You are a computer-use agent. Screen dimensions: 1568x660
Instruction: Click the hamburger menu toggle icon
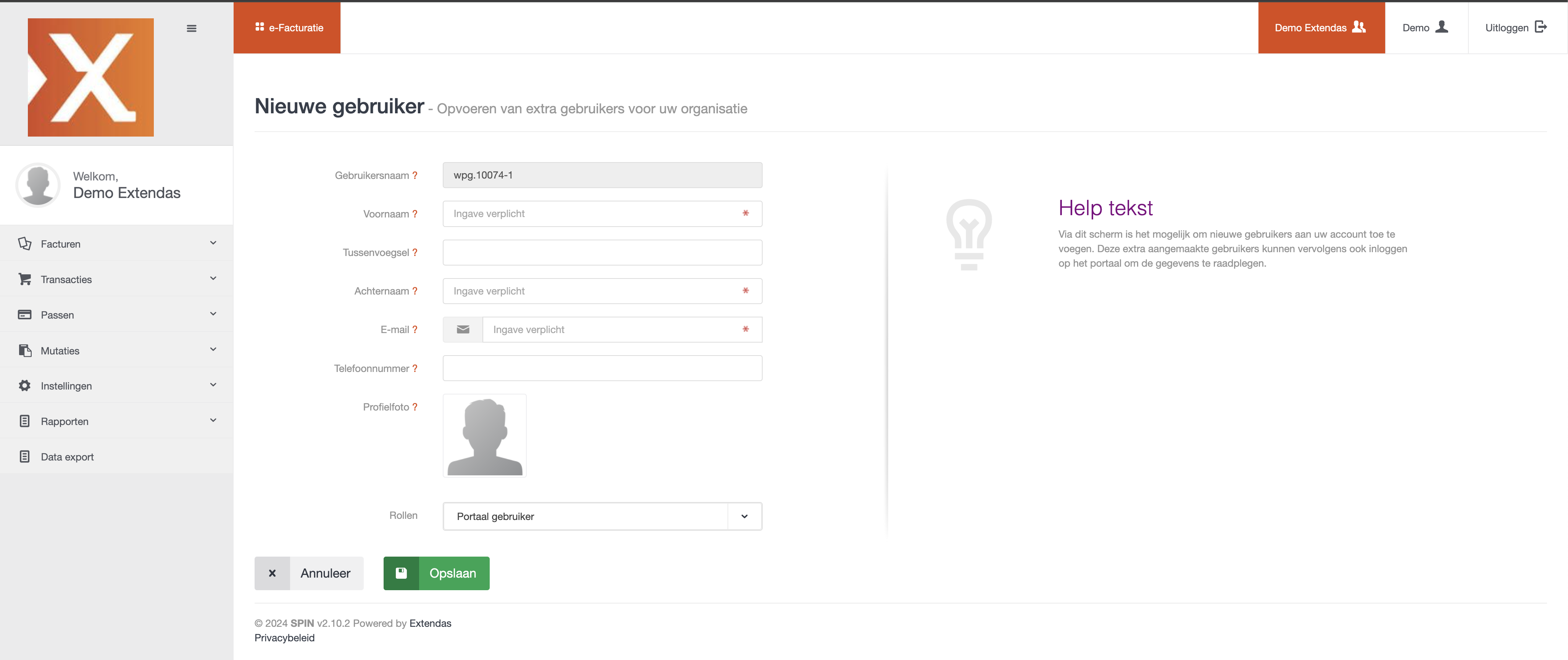(191, 29)
